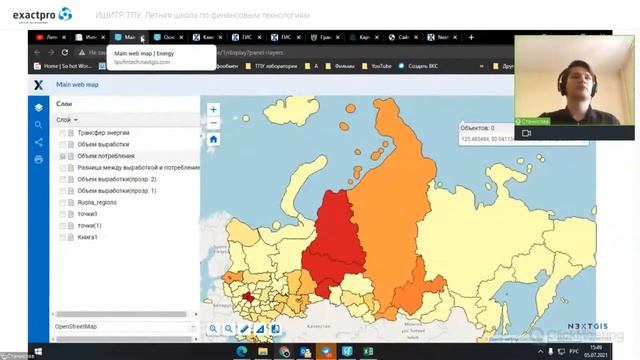This screenshot has height=360, width=640.
Task: Open the Main web map header link
Action: coord(77,84)
